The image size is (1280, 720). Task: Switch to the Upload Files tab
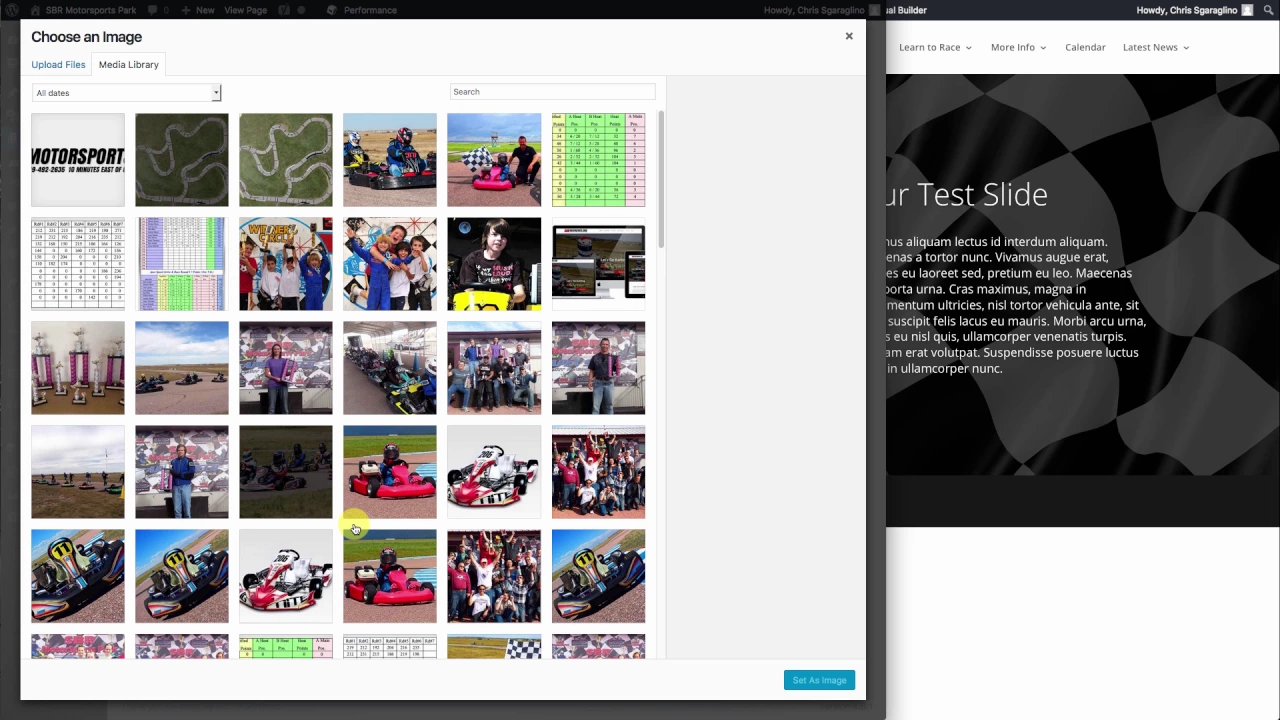[x=58, y=64]
